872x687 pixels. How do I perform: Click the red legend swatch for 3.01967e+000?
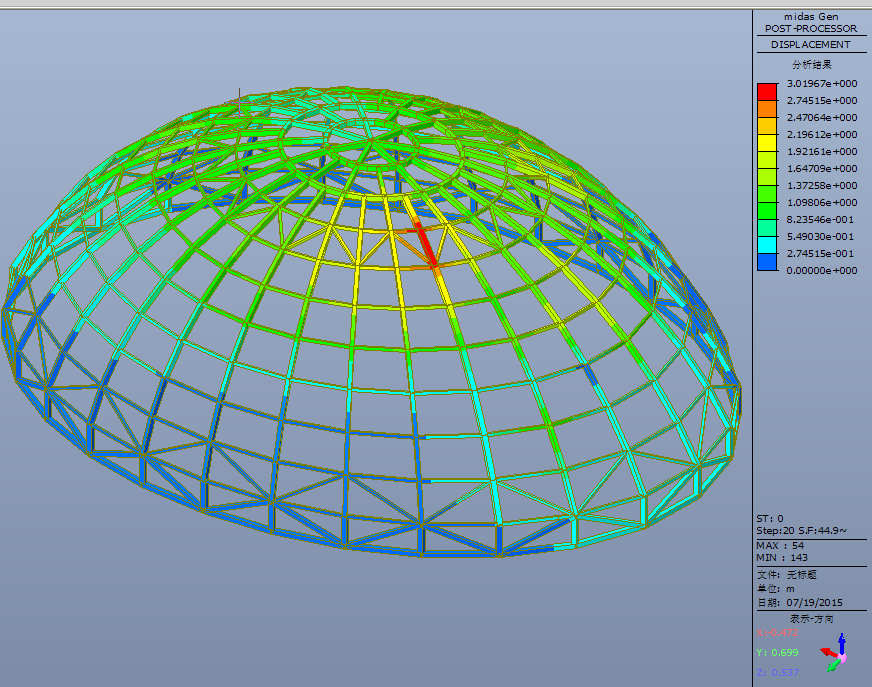[x=767, y=92]
